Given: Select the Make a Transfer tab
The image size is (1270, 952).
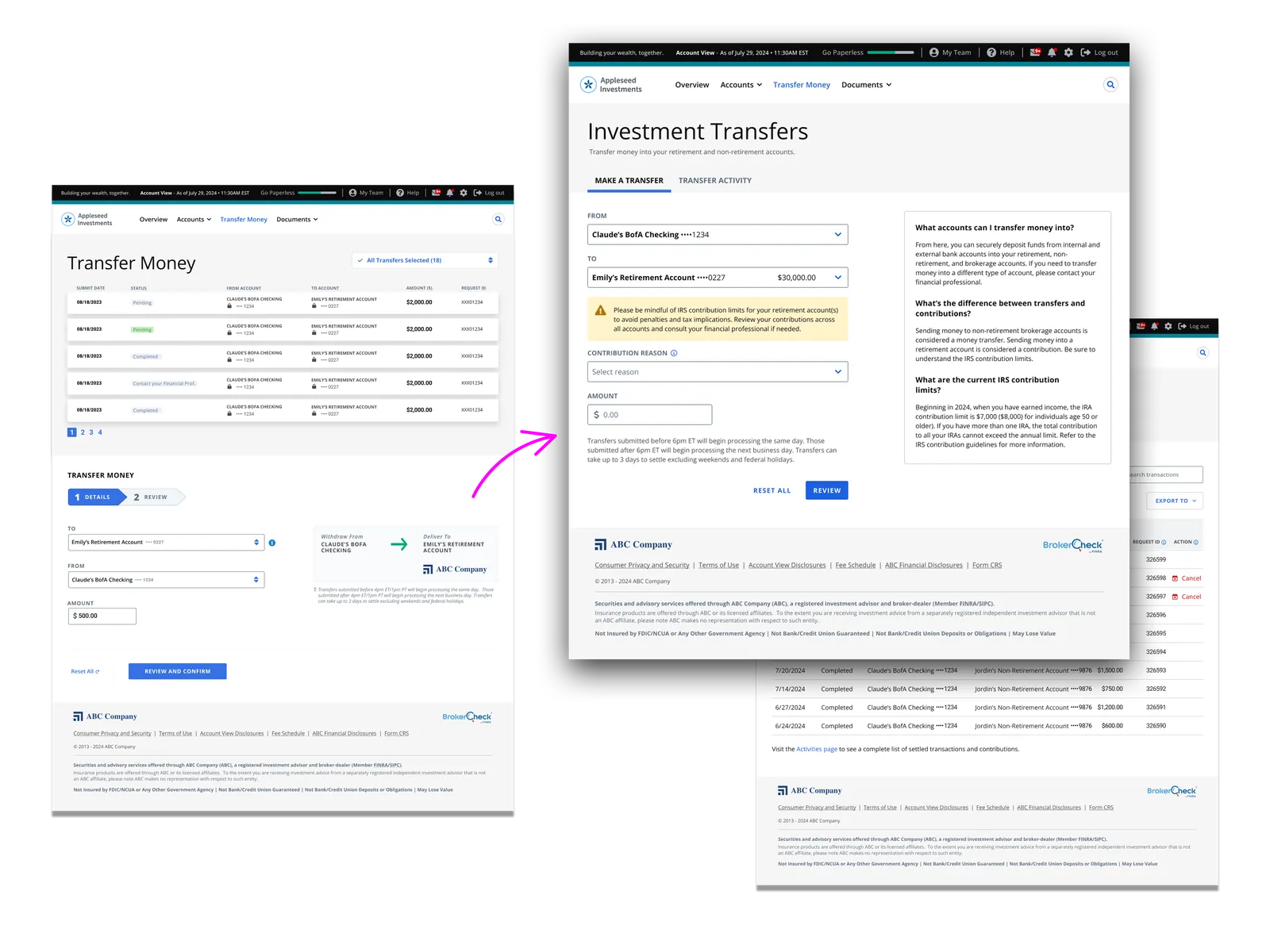Looking at the screenshot, I should 629,181.
